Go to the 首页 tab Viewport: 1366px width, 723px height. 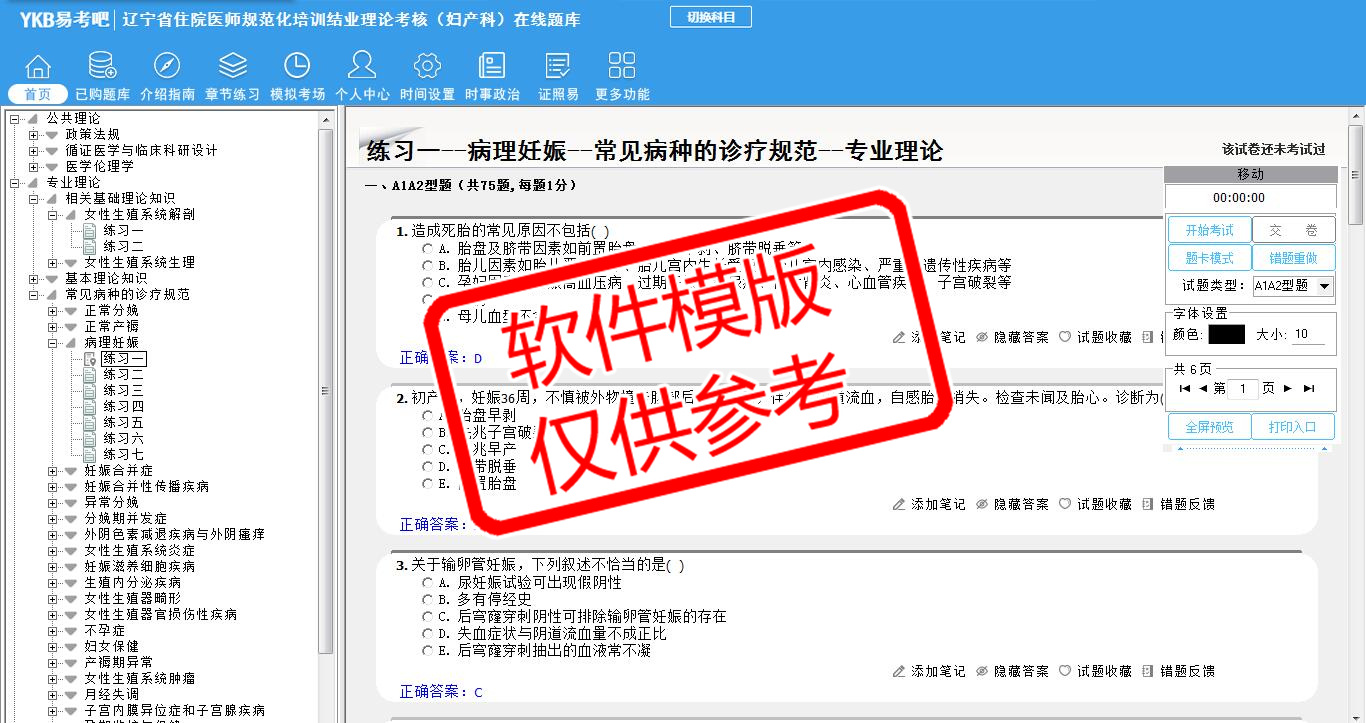coord(38,94)
